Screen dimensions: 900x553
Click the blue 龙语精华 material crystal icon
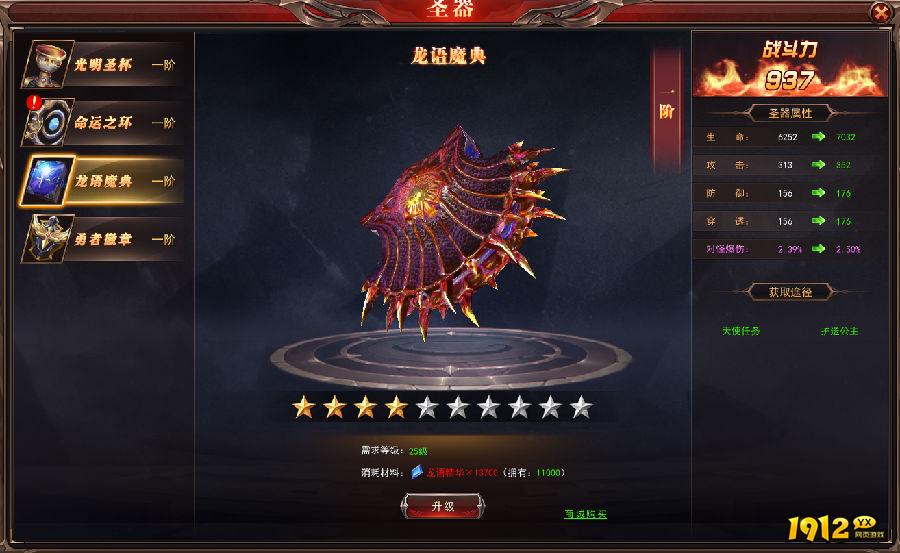click(x=417, y=472)
